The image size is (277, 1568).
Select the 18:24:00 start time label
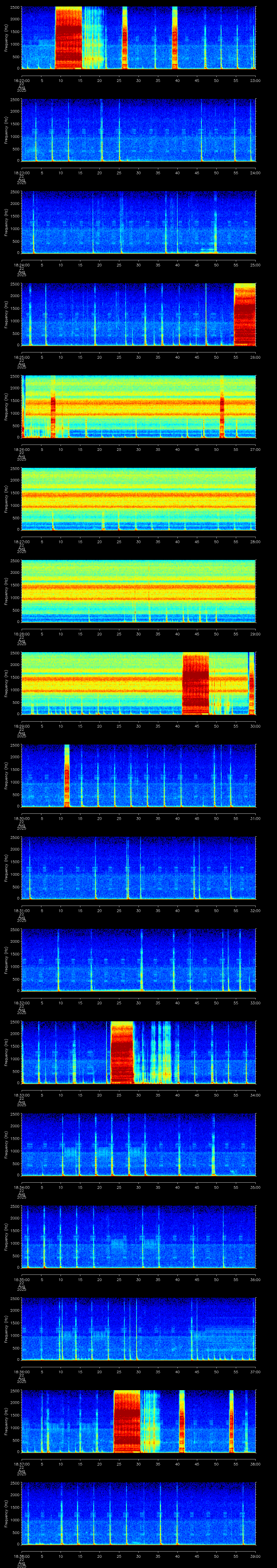click(x=21, y=265)
